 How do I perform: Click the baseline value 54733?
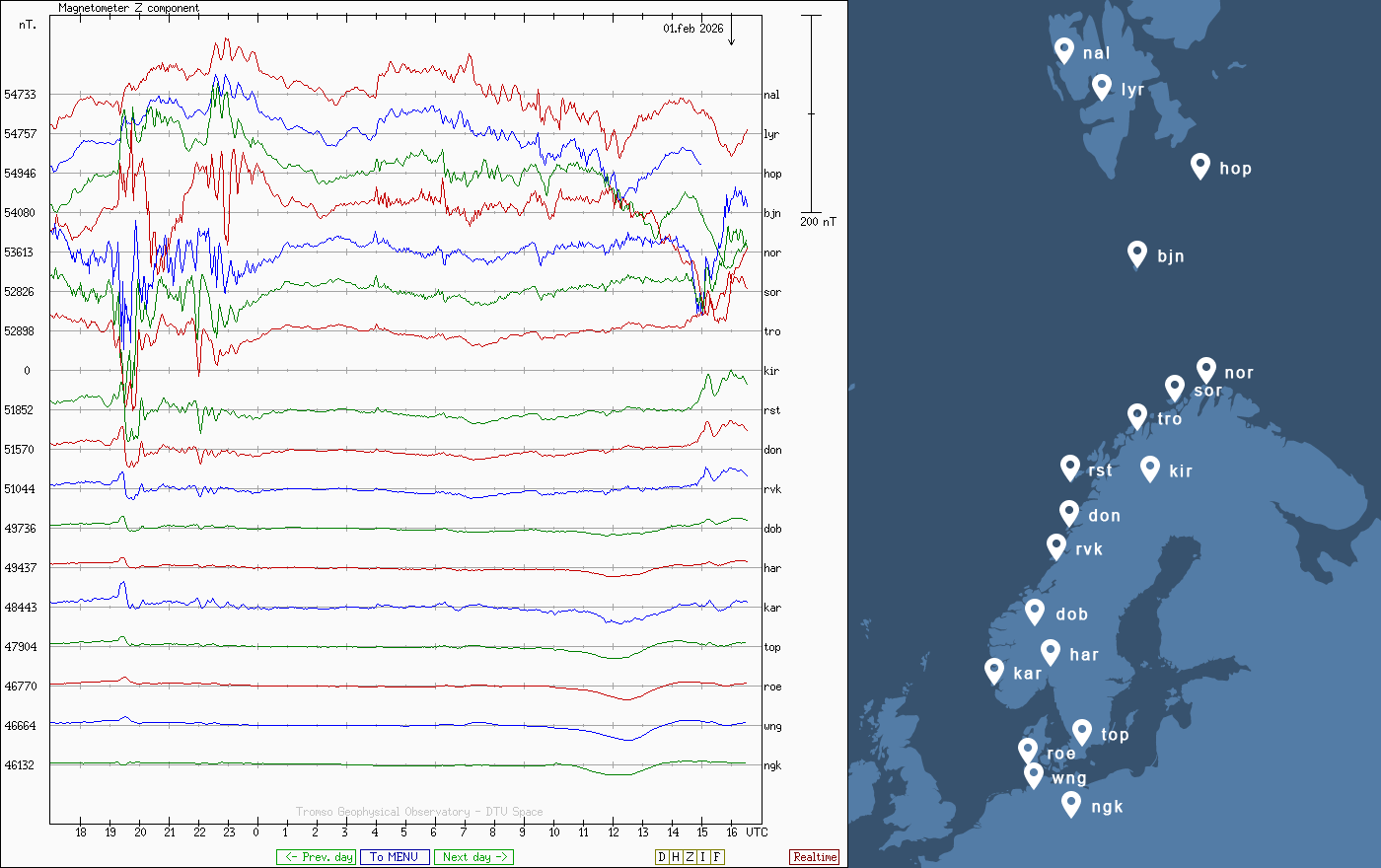20,95
